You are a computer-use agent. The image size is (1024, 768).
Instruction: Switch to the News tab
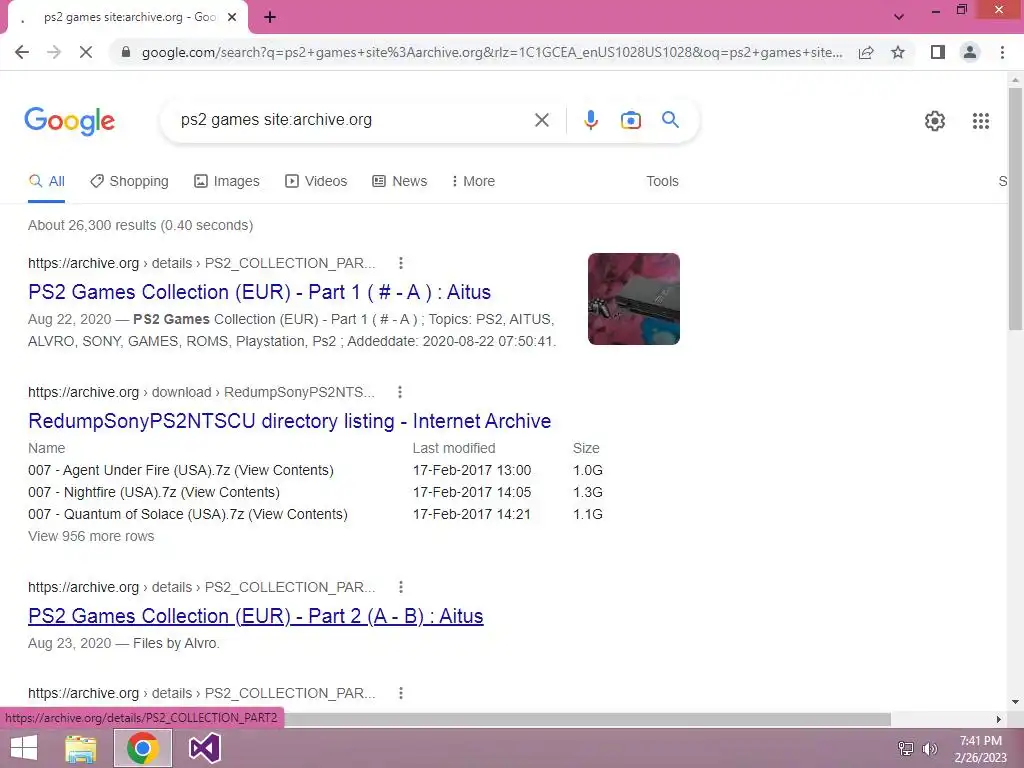click(400, 182)
